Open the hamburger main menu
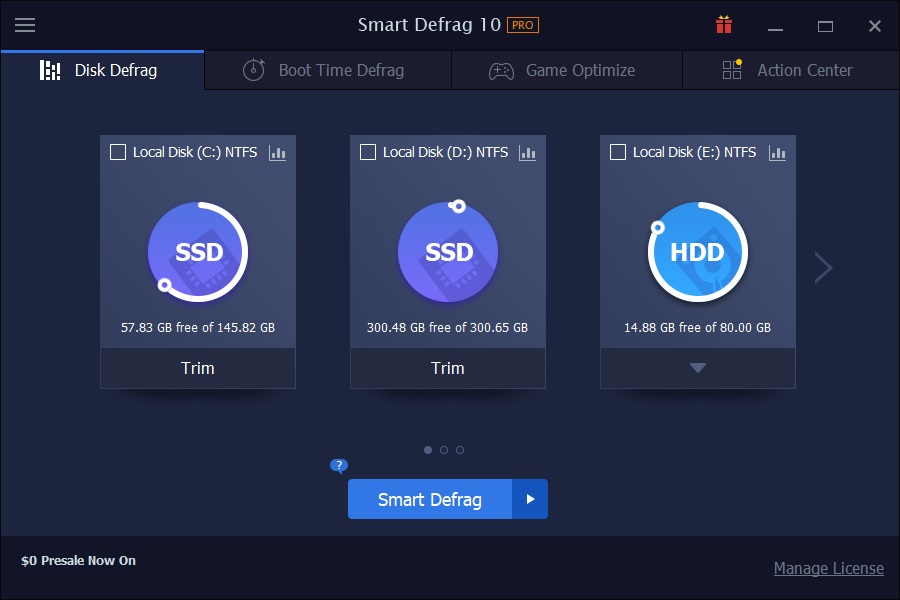The image size is (900, 600). 25,25
